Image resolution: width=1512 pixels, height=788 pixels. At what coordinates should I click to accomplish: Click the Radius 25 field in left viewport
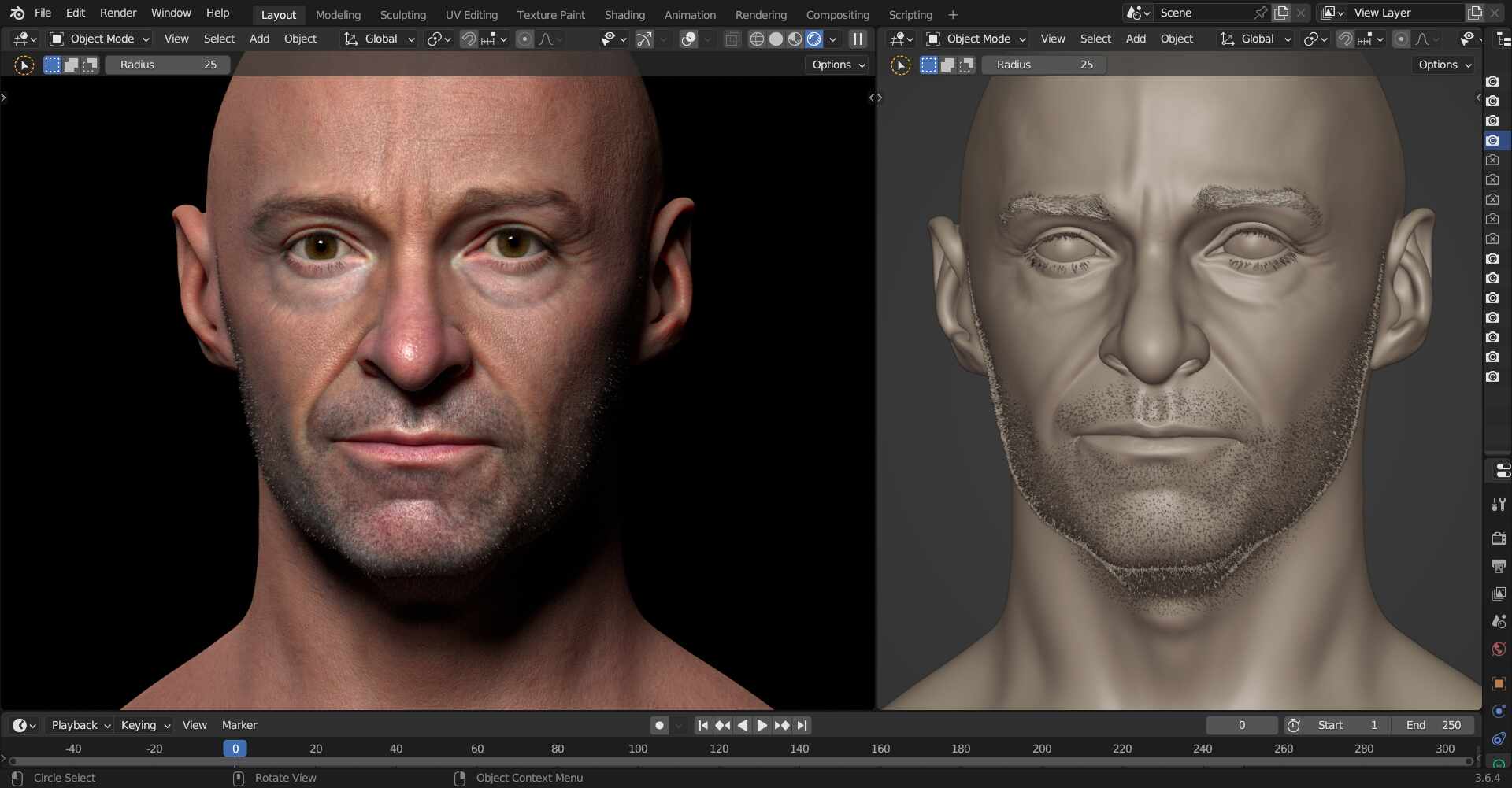click(x=168, y=65)
